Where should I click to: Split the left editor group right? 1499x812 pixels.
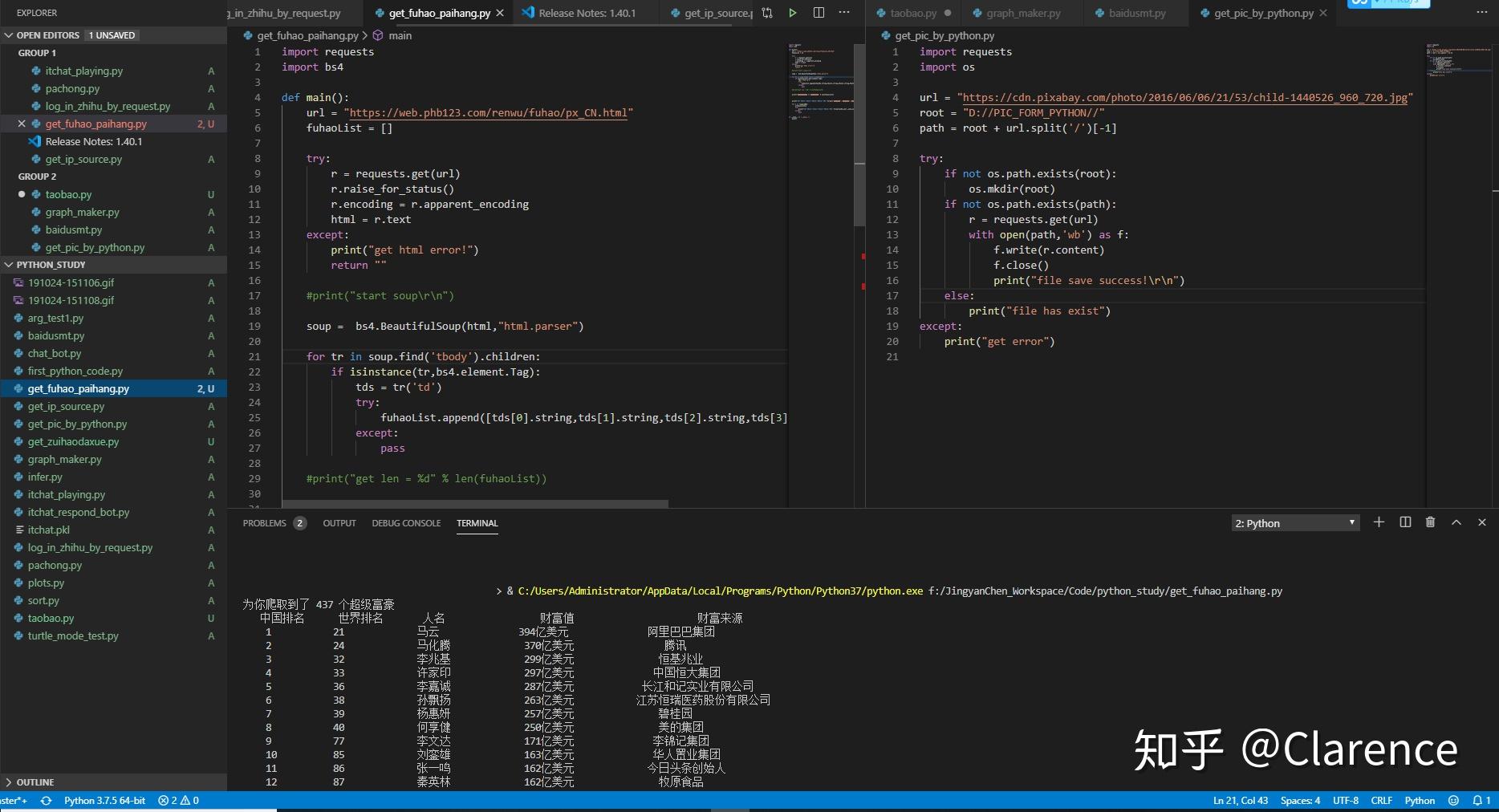(x=819, y=13)
